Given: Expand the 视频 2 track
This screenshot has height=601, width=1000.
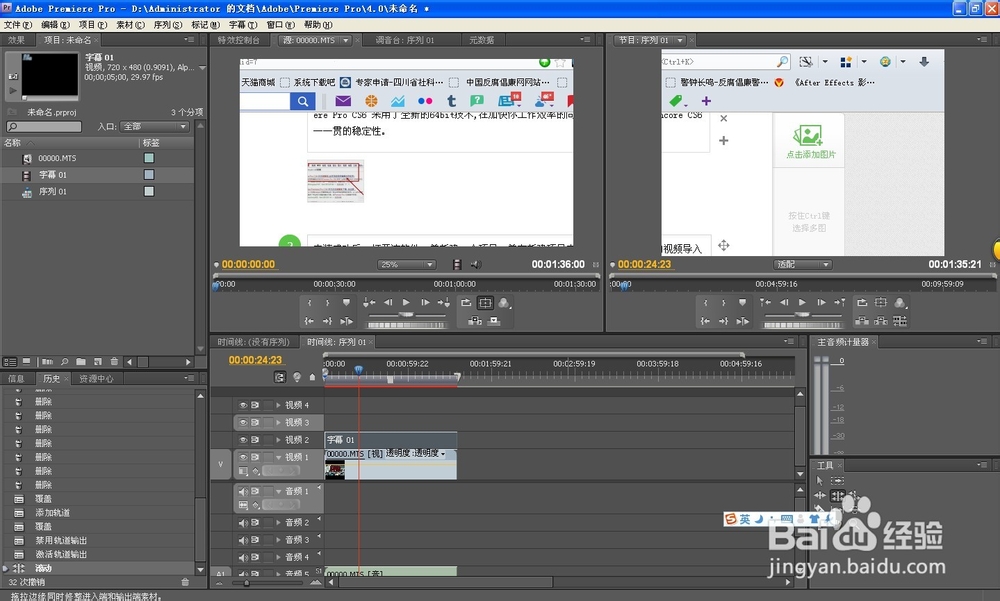Looking at the screenshot, I should pos(278,440).
